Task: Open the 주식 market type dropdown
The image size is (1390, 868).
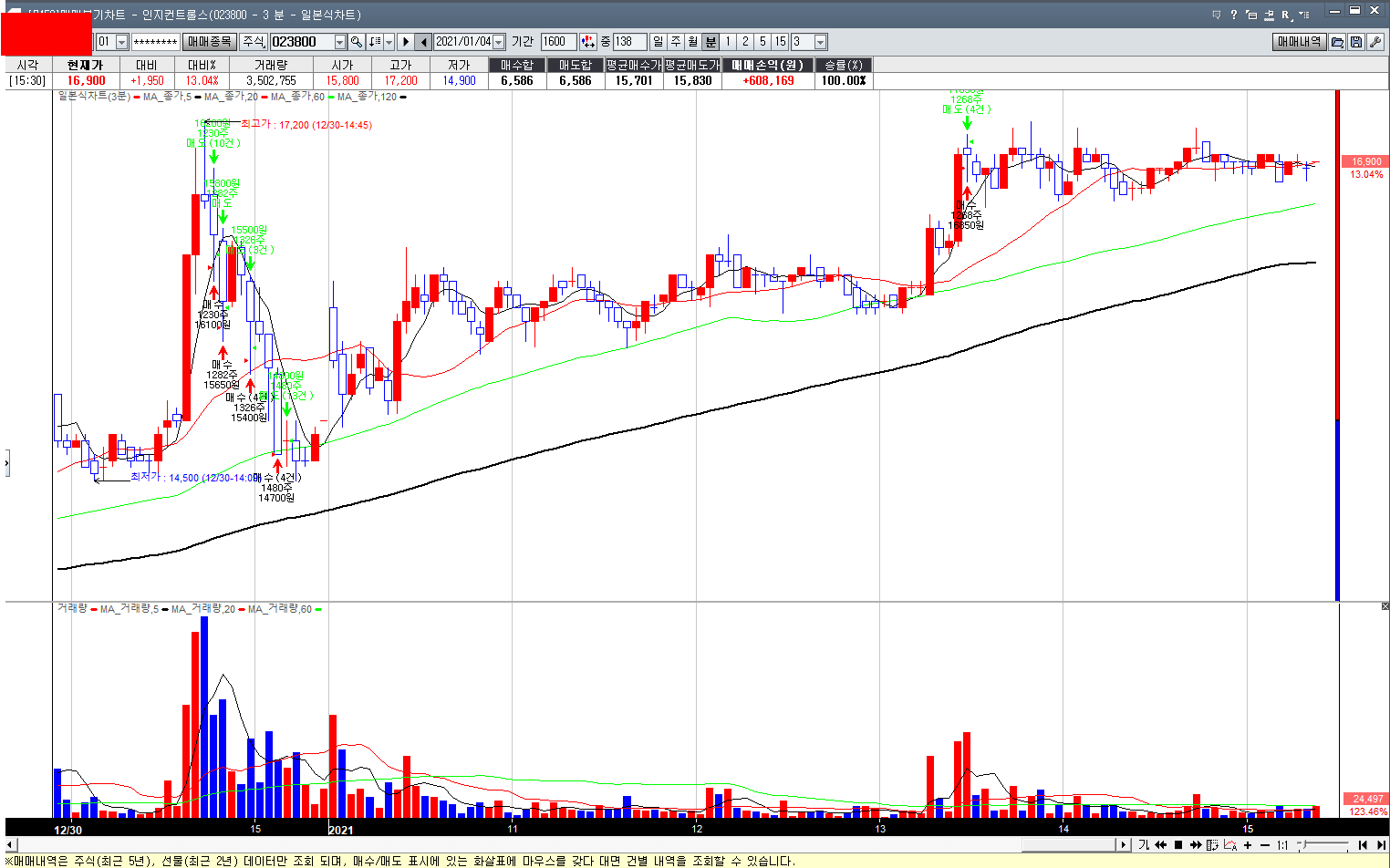Action: pos(254,42)
